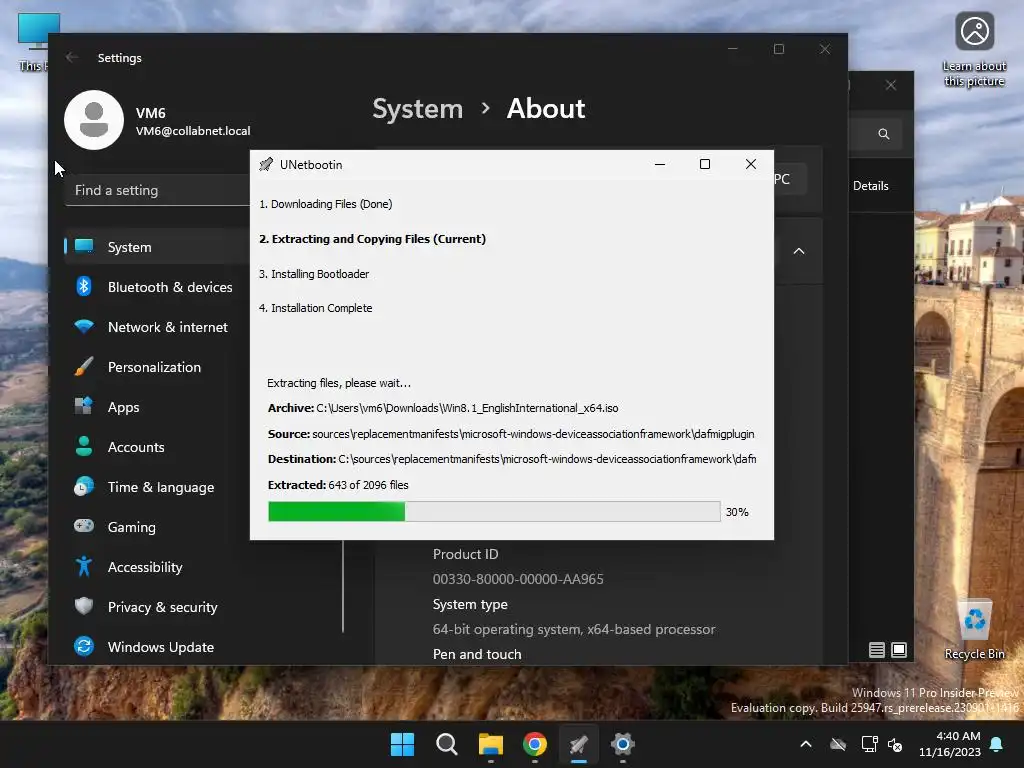Open the notifications bell icon

pos(997,744)
